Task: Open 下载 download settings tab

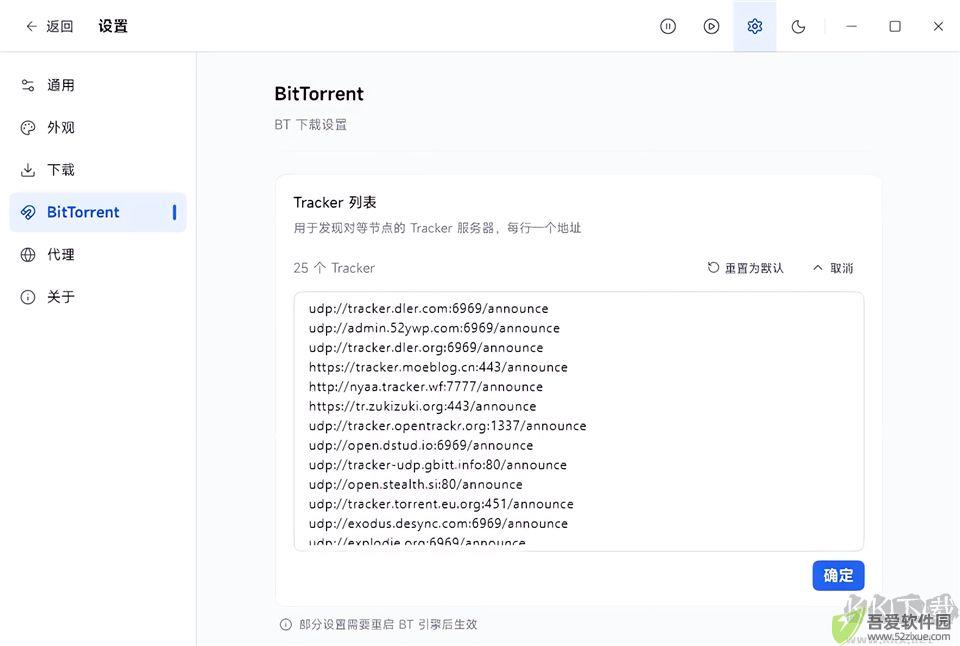Action: (98, 170)
